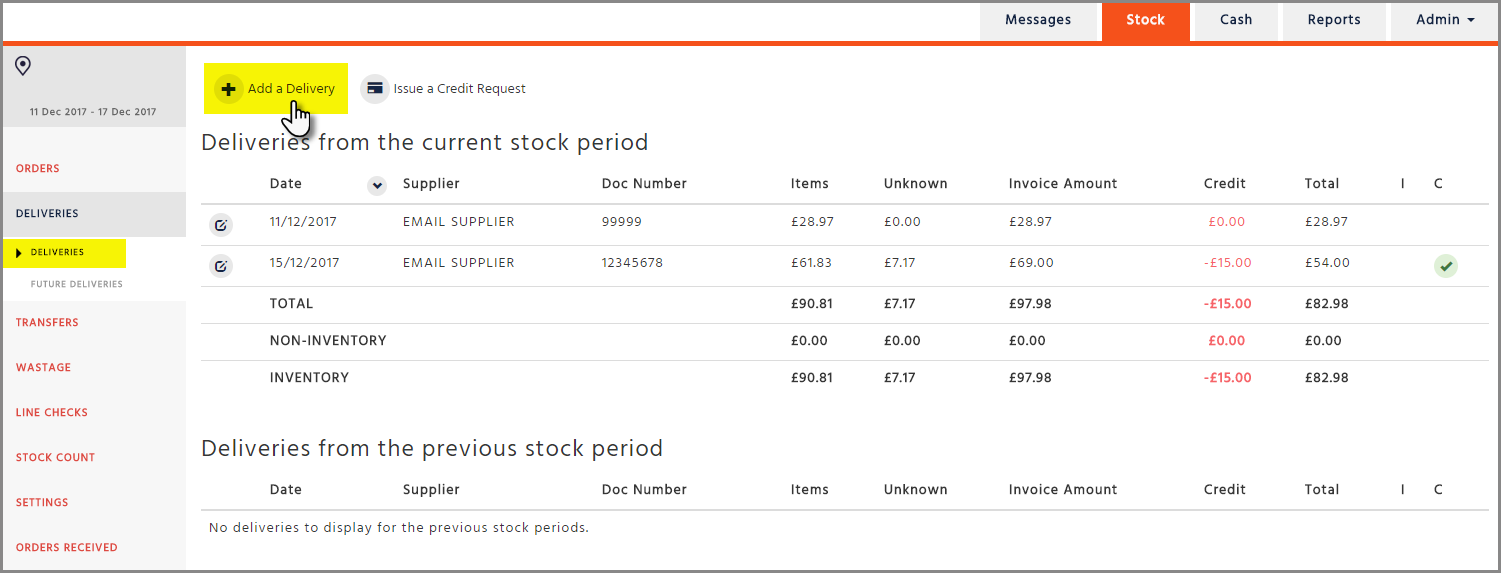Viewport: 1501px width, 573px height.
Task: Sort deliveries using the Date chevron
Action: (x=377, y=185)
